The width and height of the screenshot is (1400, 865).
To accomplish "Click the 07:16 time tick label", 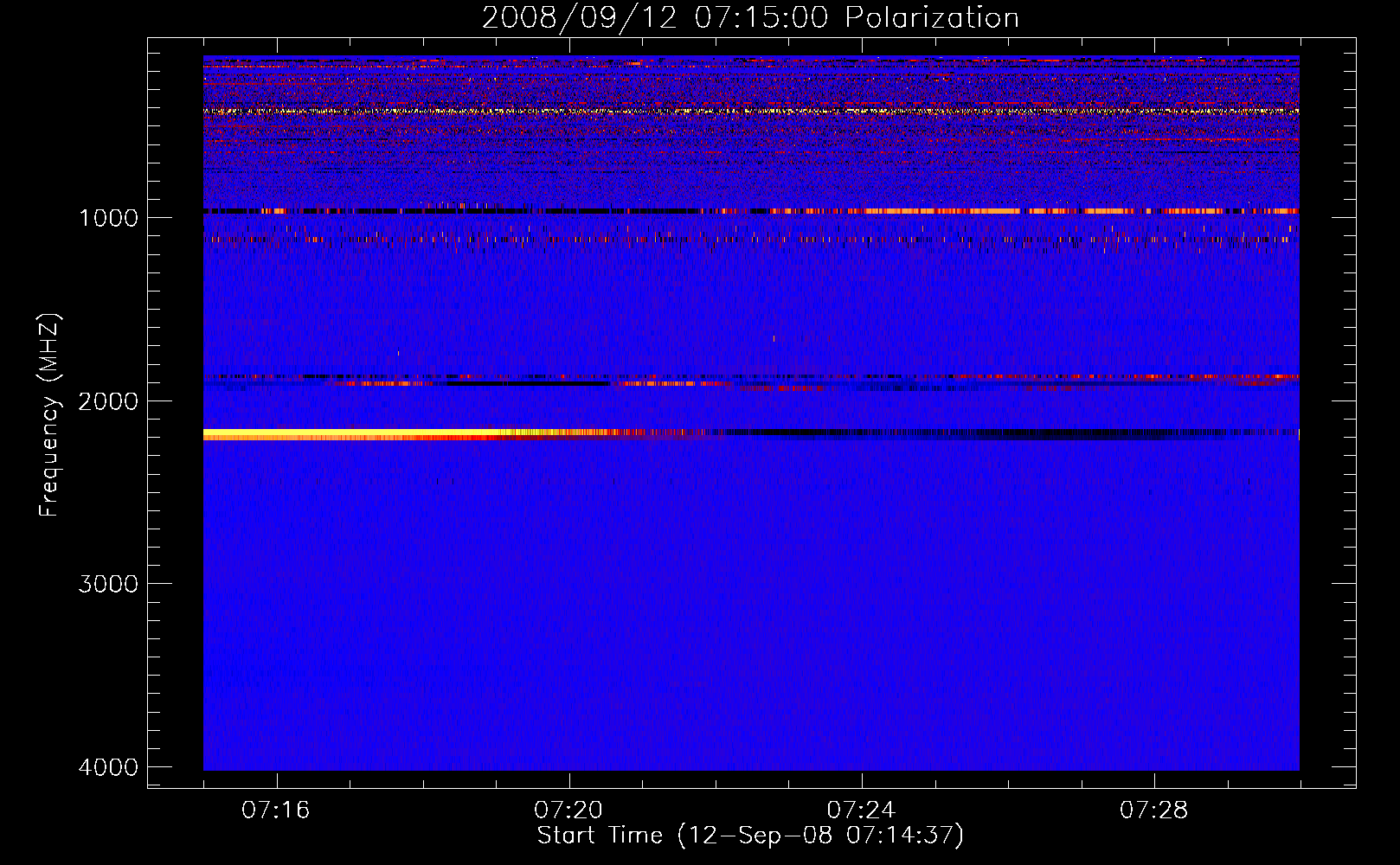I will click(276, 810).
